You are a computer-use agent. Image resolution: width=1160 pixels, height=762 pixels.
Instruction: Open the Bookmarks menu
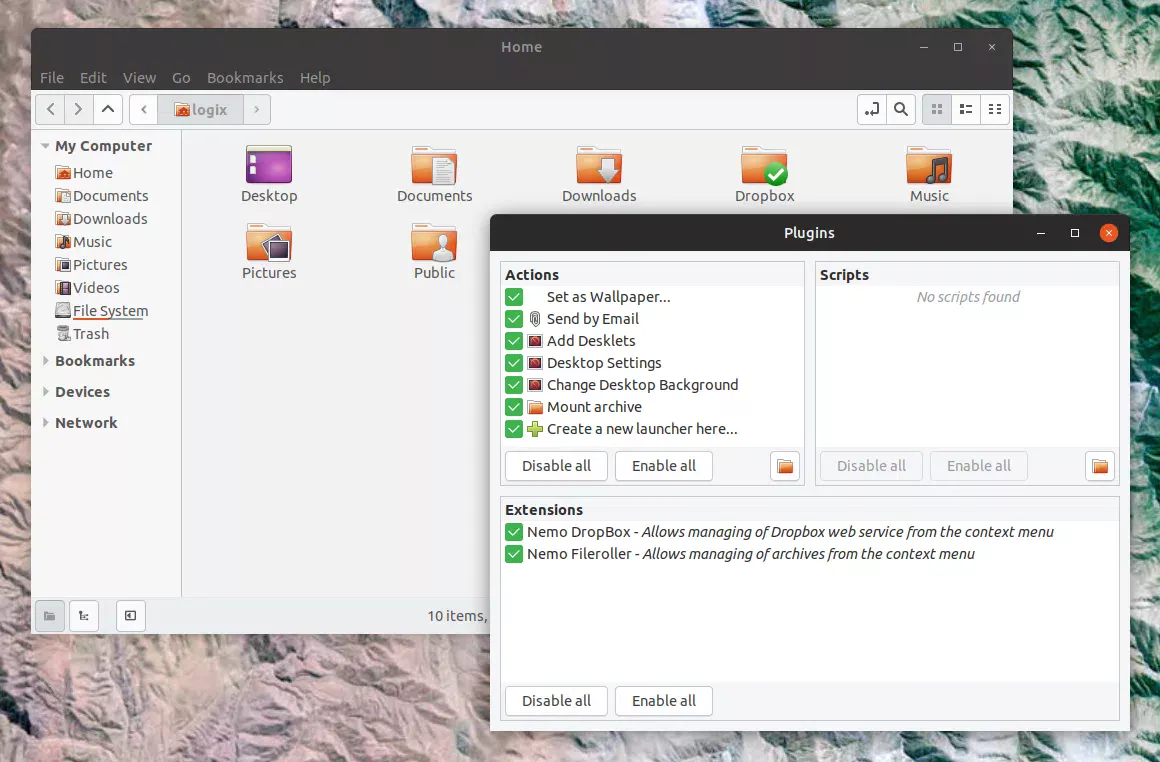[x=245, y=78]
